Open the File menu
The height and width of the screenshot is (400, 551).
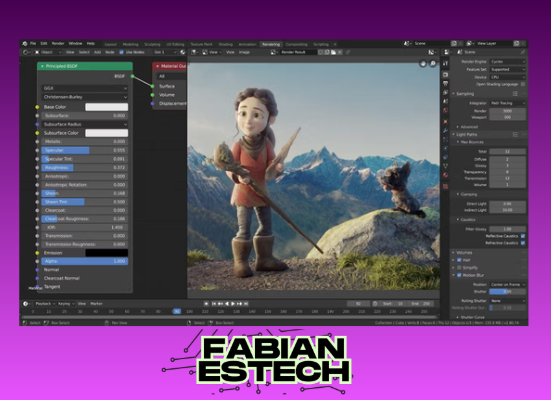pos(33,44)
